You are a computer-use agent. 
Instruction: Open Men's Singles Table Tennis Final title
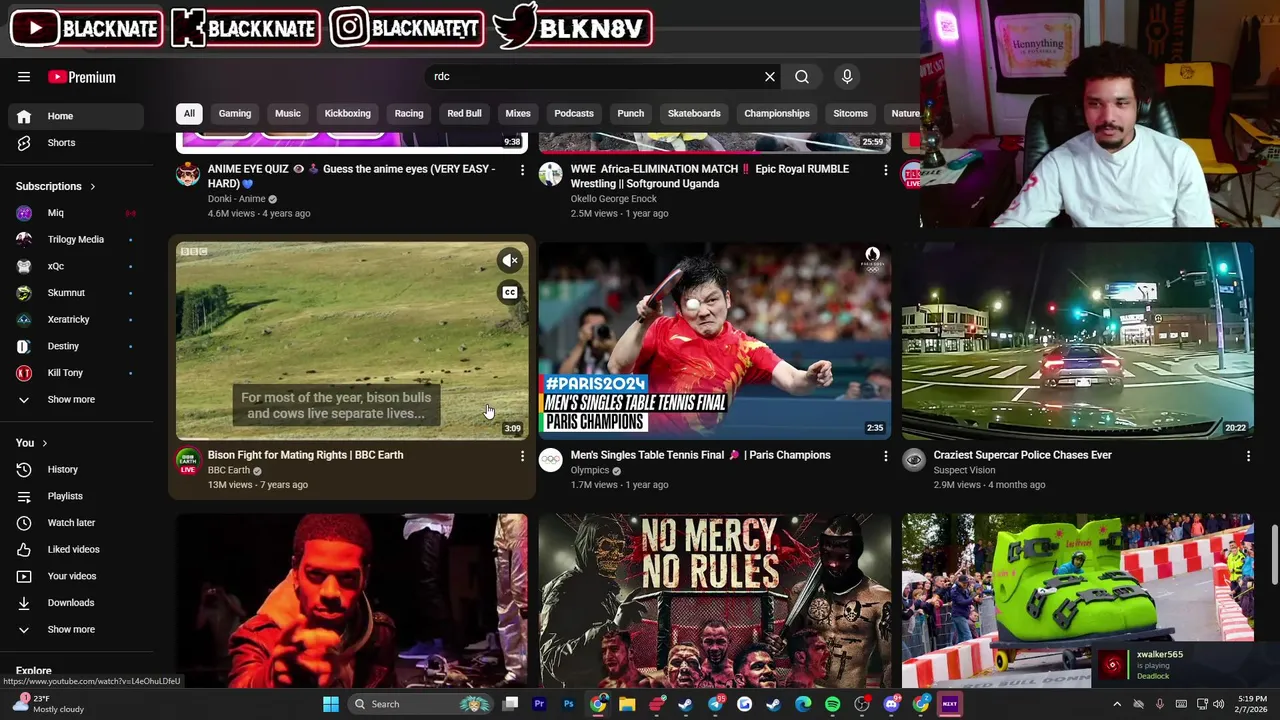[x=701, y=455]
